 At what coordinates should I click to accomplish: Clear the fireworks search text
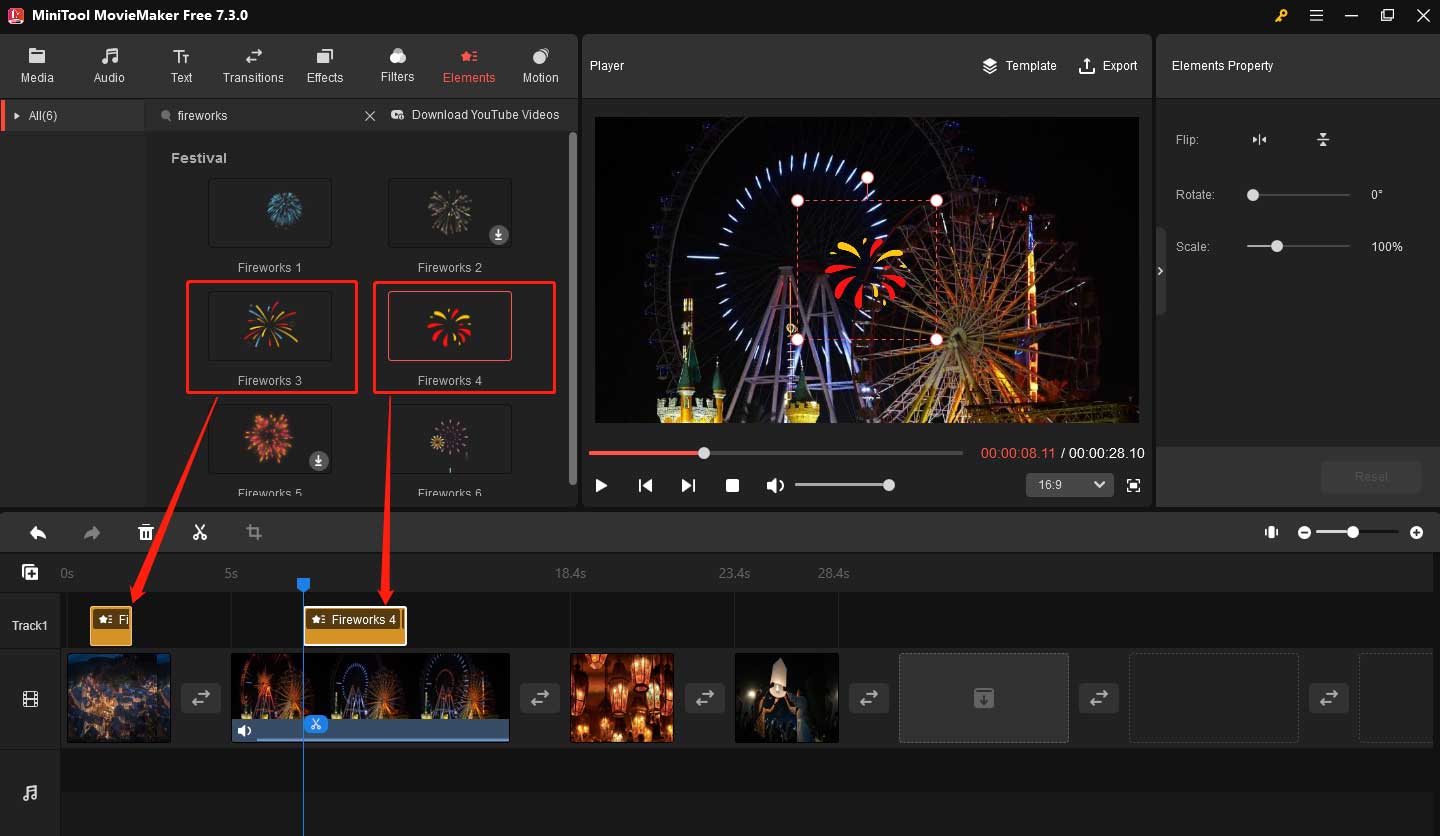(x=370, y=116)
